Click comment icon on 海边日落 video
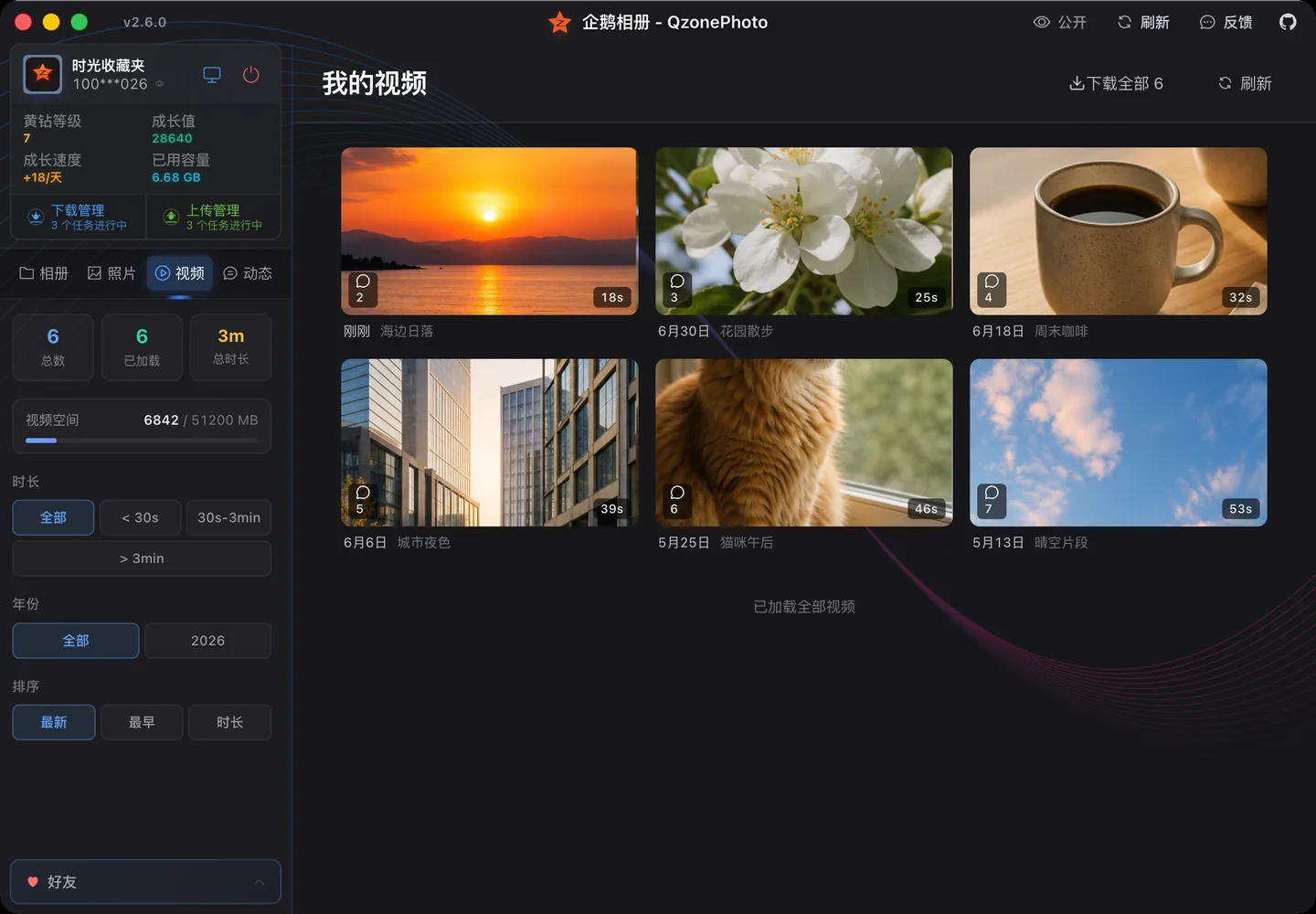This screenshot has height=914, width=1316. coord(363,282)
